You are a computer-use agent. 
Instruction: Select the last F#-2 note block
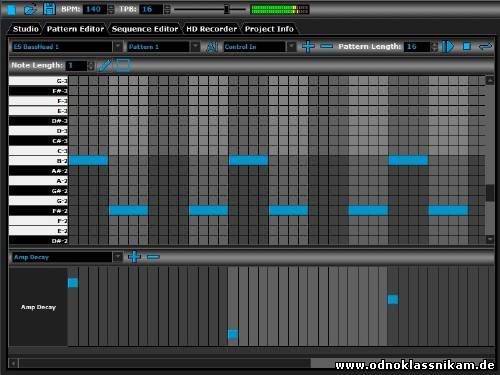[x=448, y=210]
